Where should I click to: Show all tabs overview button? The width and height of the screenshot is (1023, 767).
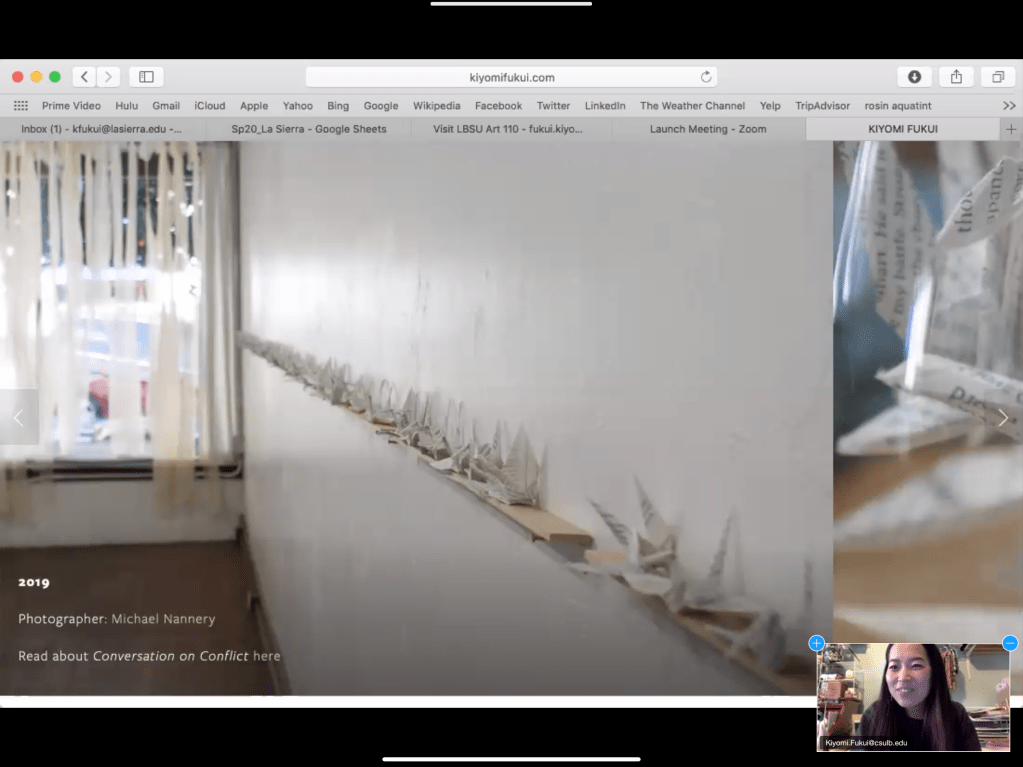tap(997, 77)
